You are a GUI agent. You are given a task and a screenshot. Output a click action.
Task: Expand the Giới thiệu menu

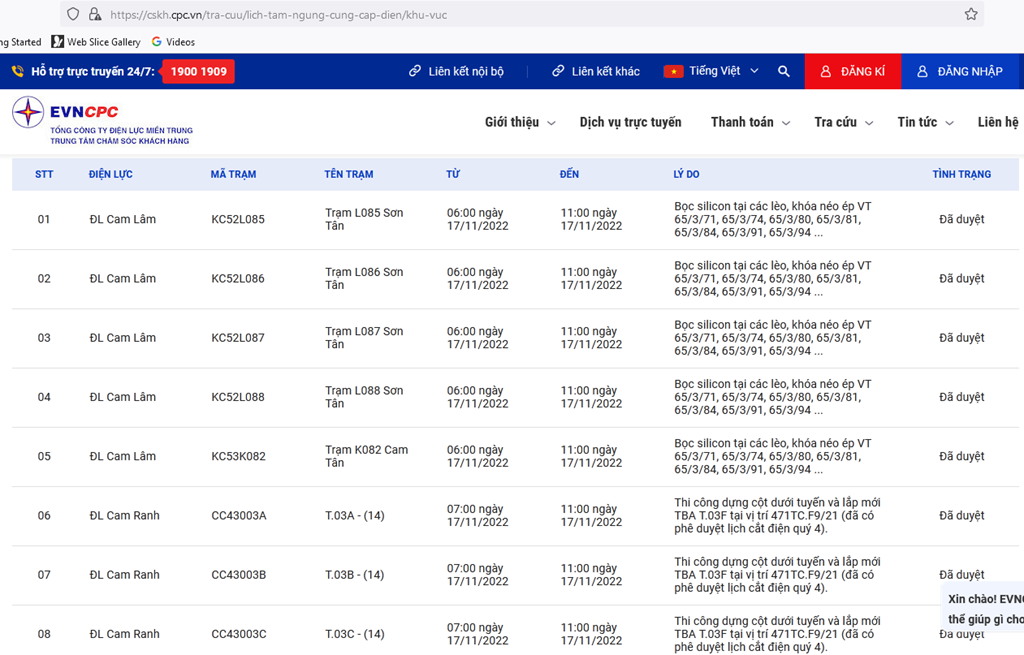click(519, 122)
